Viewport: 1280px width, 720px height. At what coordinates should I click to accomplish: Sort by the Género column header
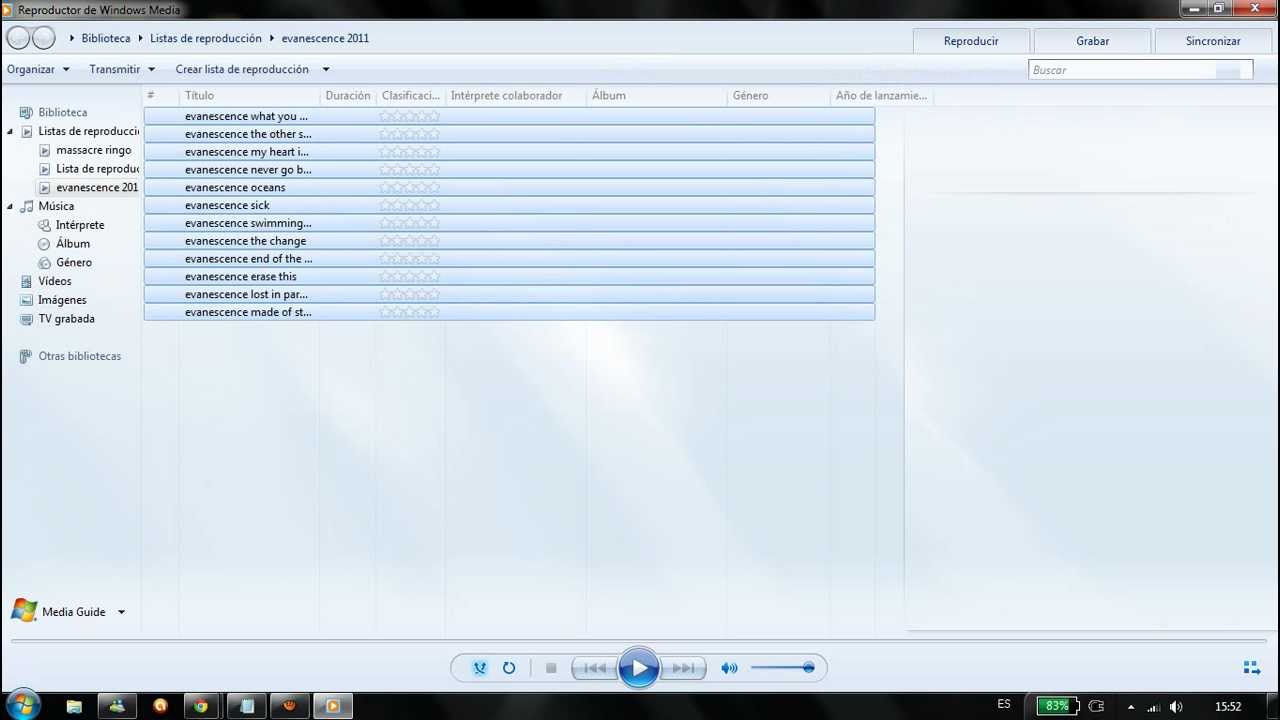click(778, 95)
